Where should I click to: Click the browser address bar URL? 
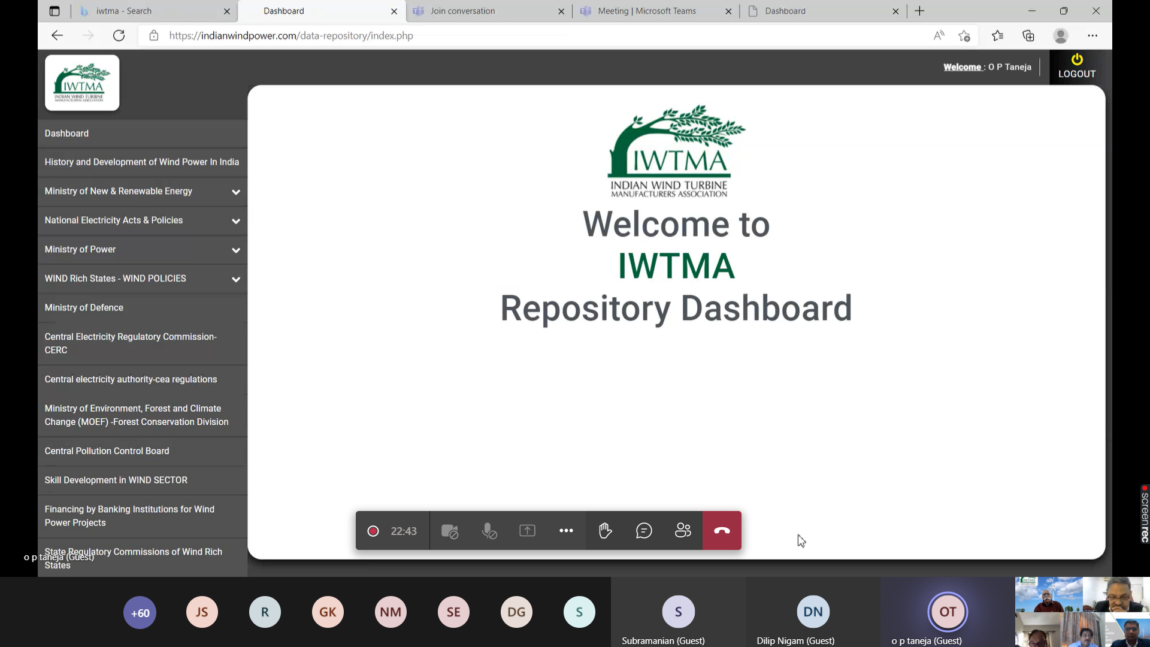291,36
